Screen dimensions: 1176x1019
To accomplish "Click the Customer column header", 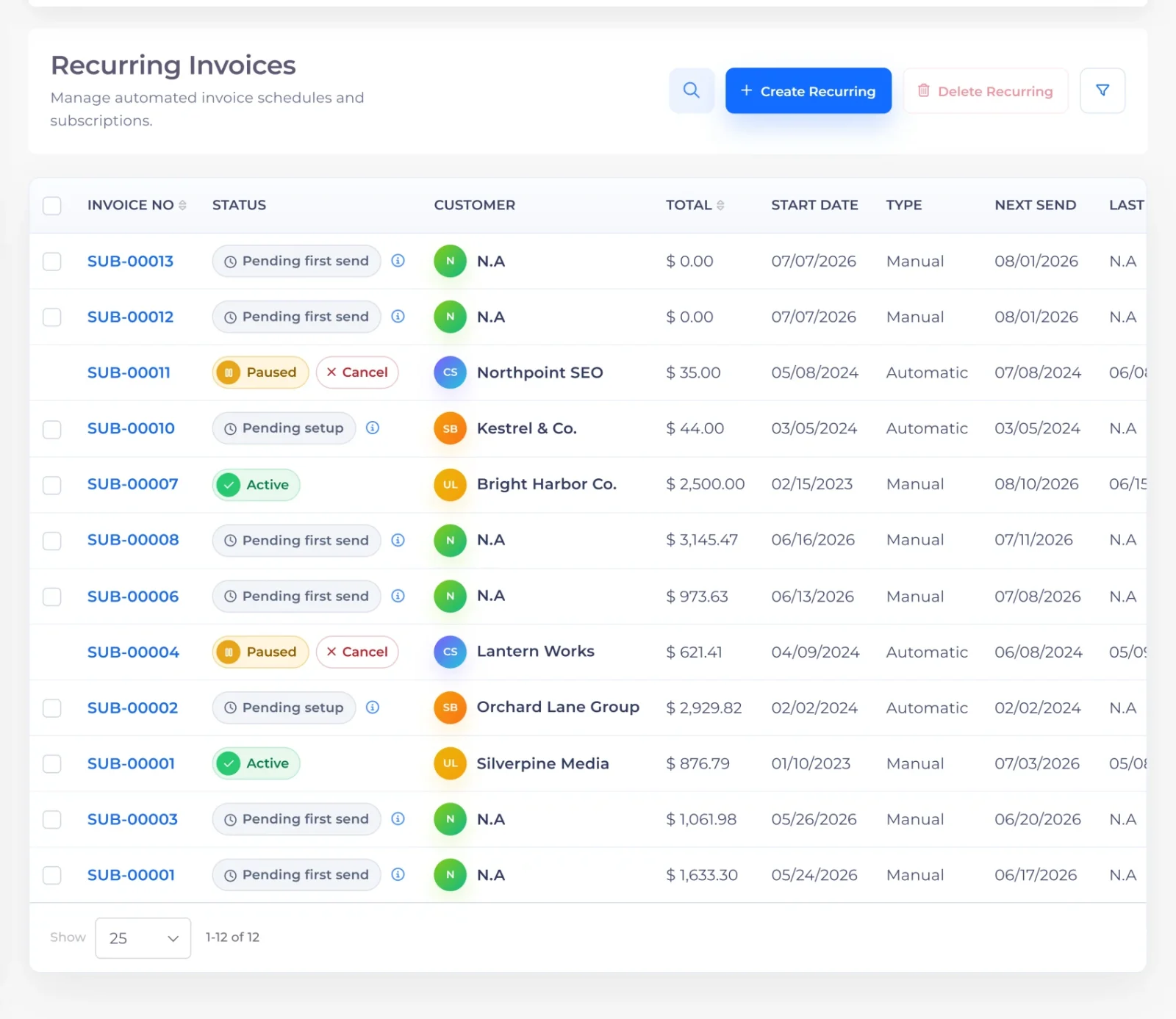I will 474,205.
